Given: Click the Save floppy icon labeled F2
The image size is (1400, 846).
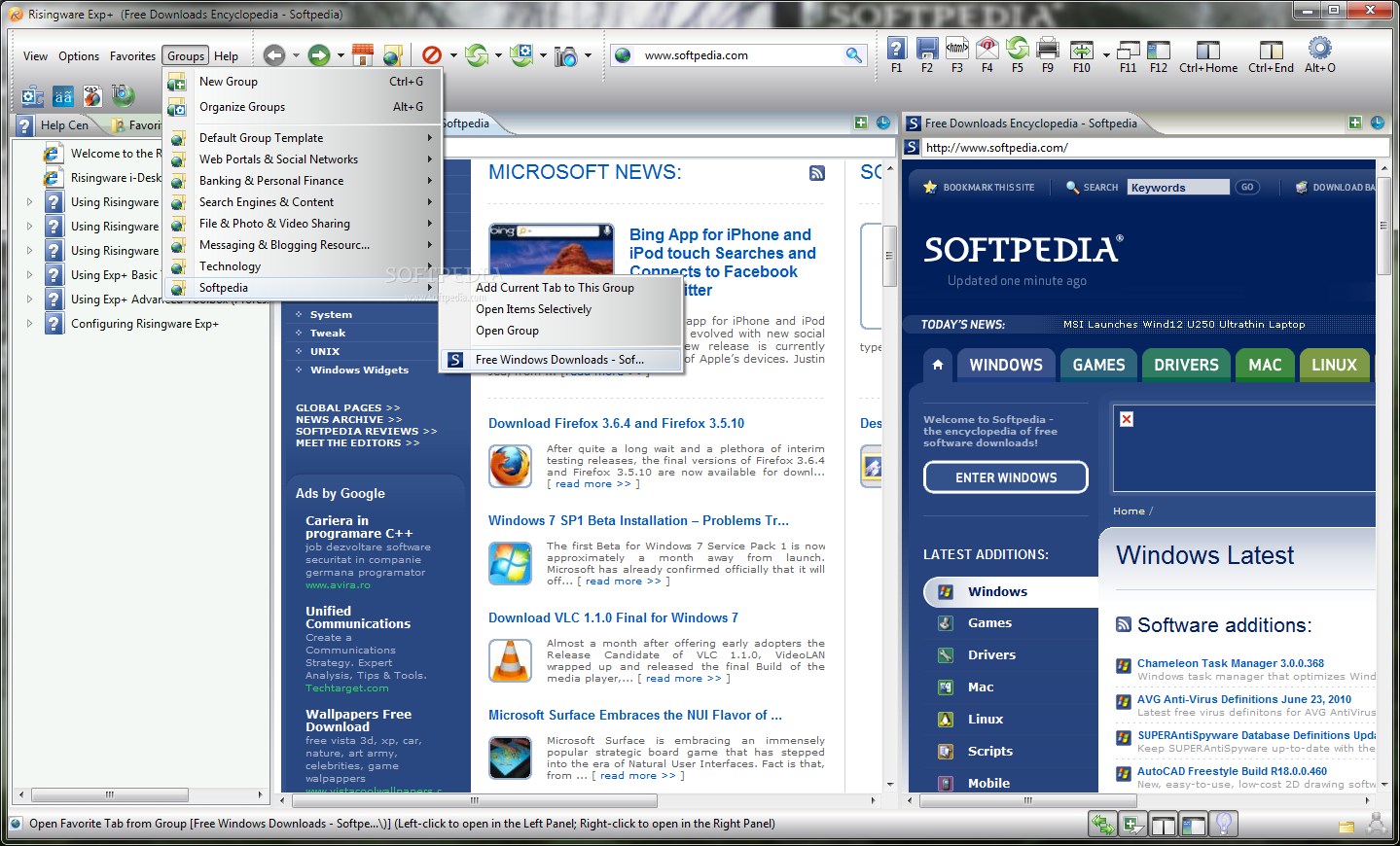Looking at the screenshot, I should 927,48.
